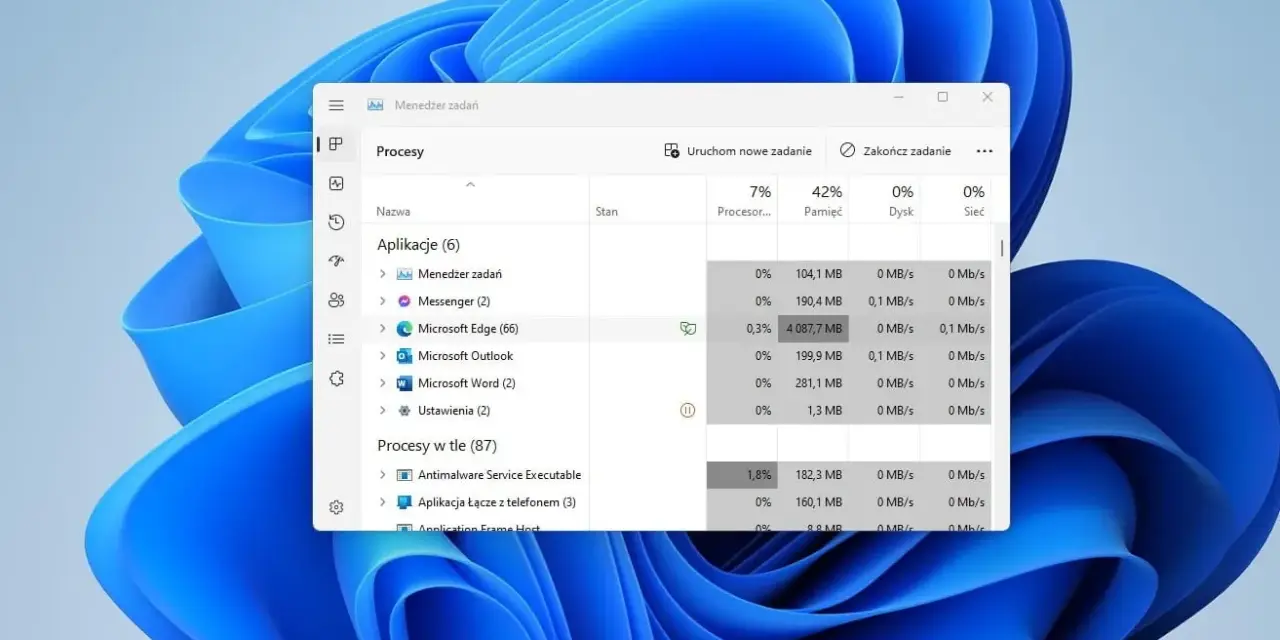This screenshot has width=1280, height=640.
Task: Click the Aplikacja Łącze z telefonem icon
Action: [404, 502]
